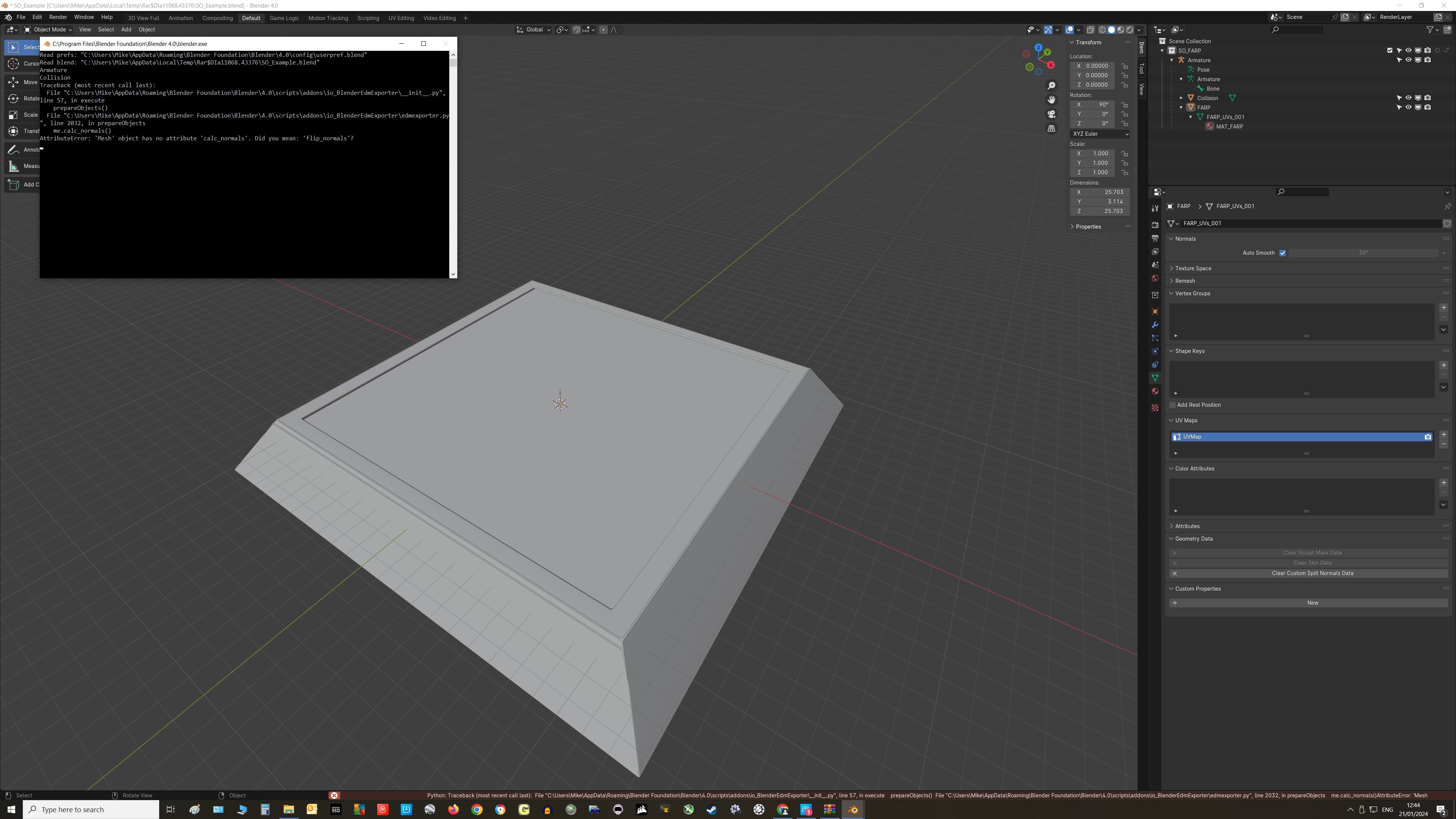
Task: Expand the Remesh panel
Action: (1185, 281)
